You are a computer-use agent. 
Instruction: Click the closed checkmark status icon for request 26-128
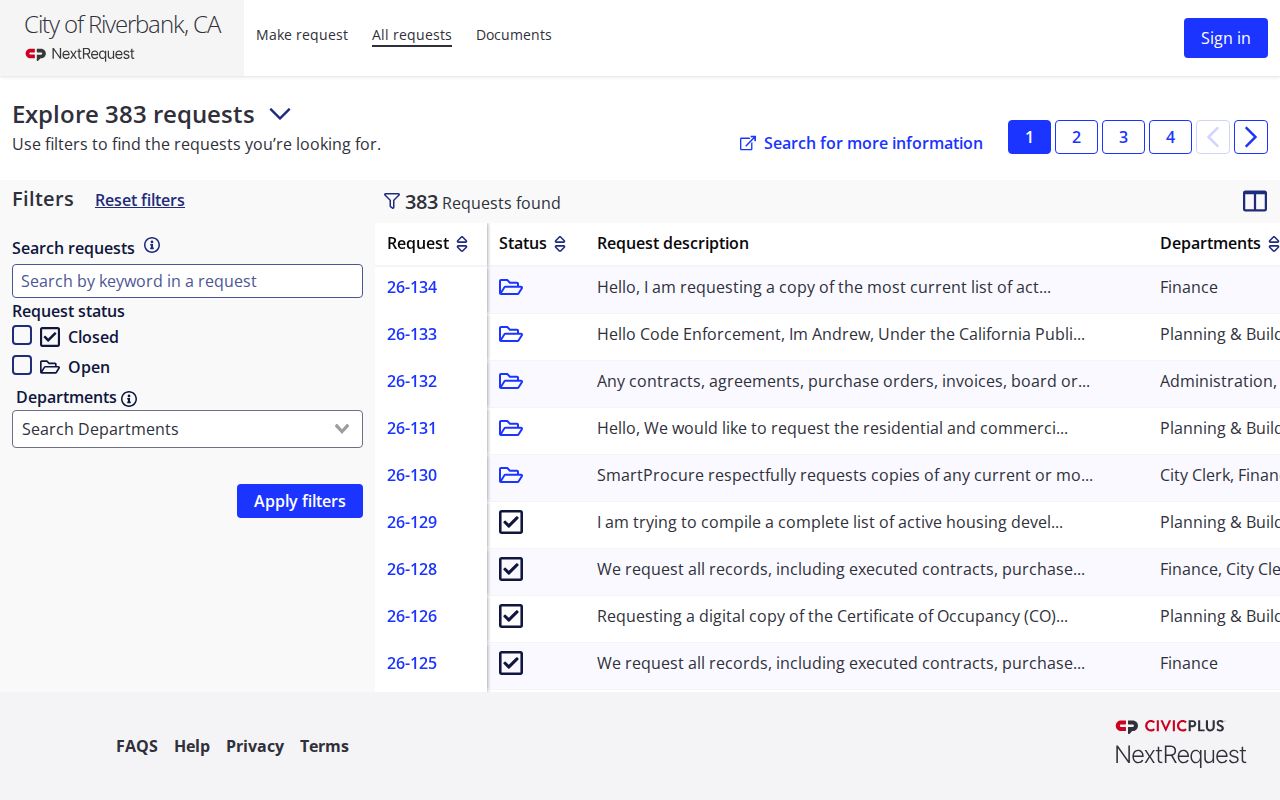coord(511,569)
